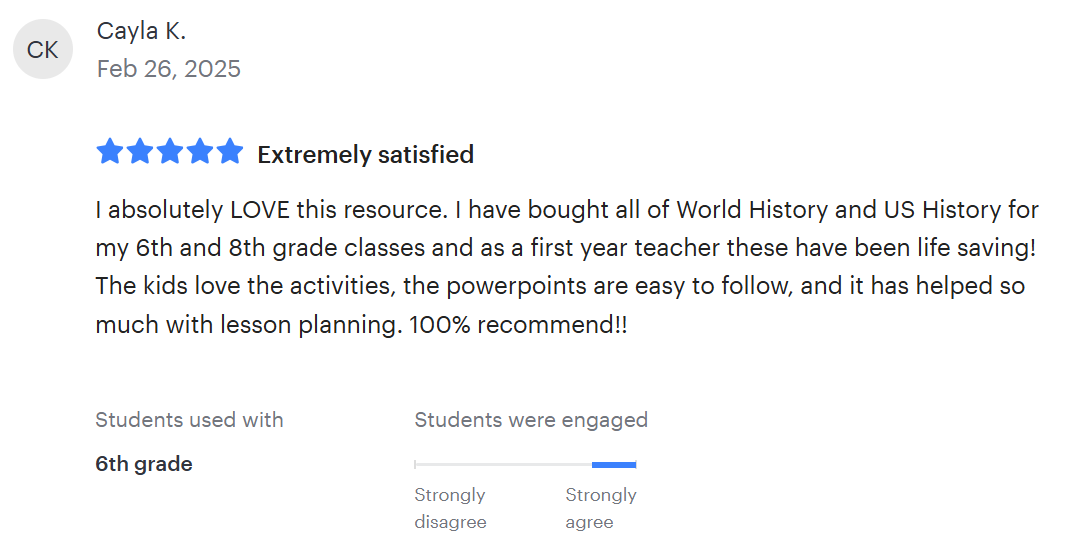Click the Feb 26, 2025 review date
Screen dimensions: 1078x550
[168, 69]
